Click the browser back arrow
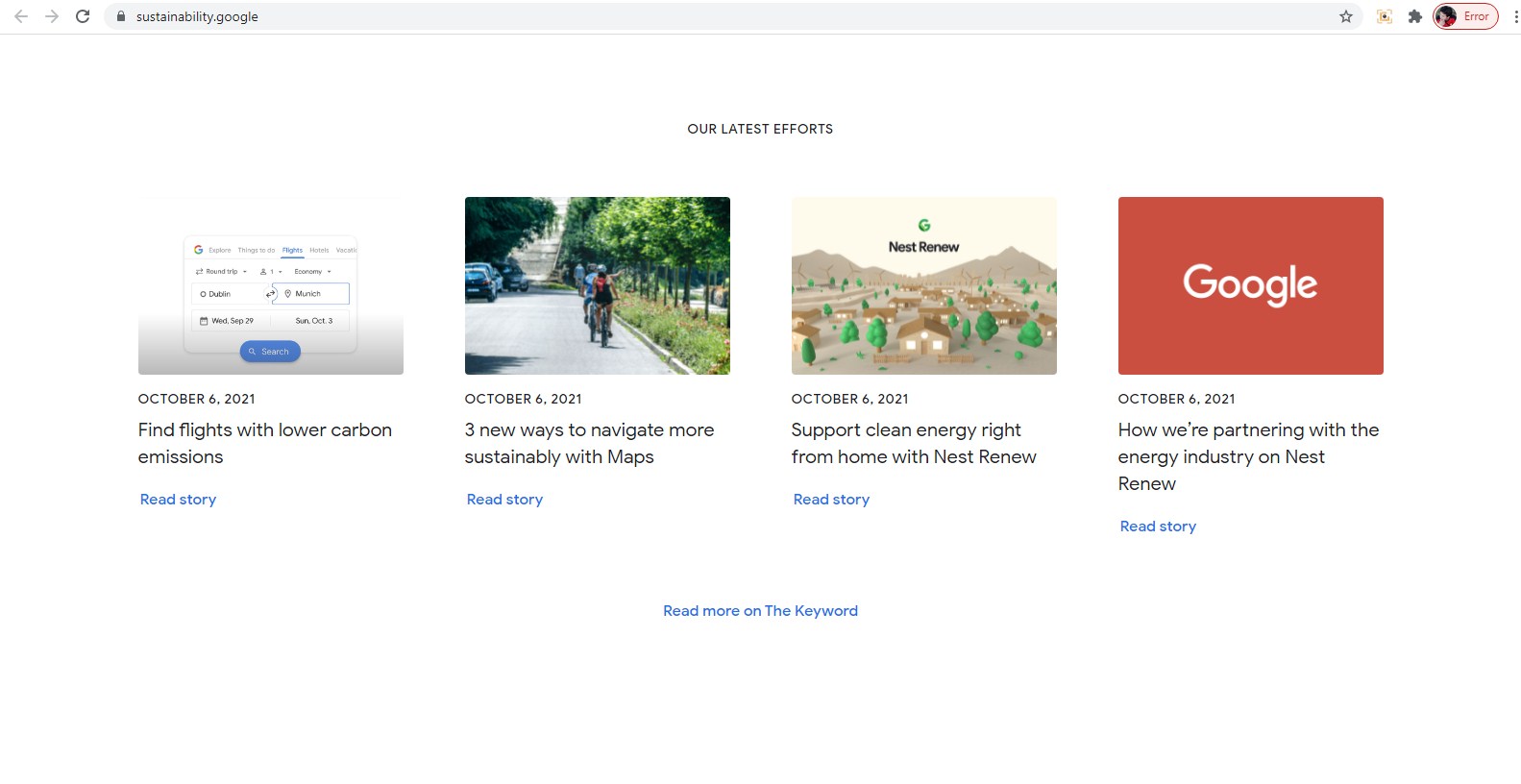The width and height of the screenshot is (1521, 784). pos(21,16)
